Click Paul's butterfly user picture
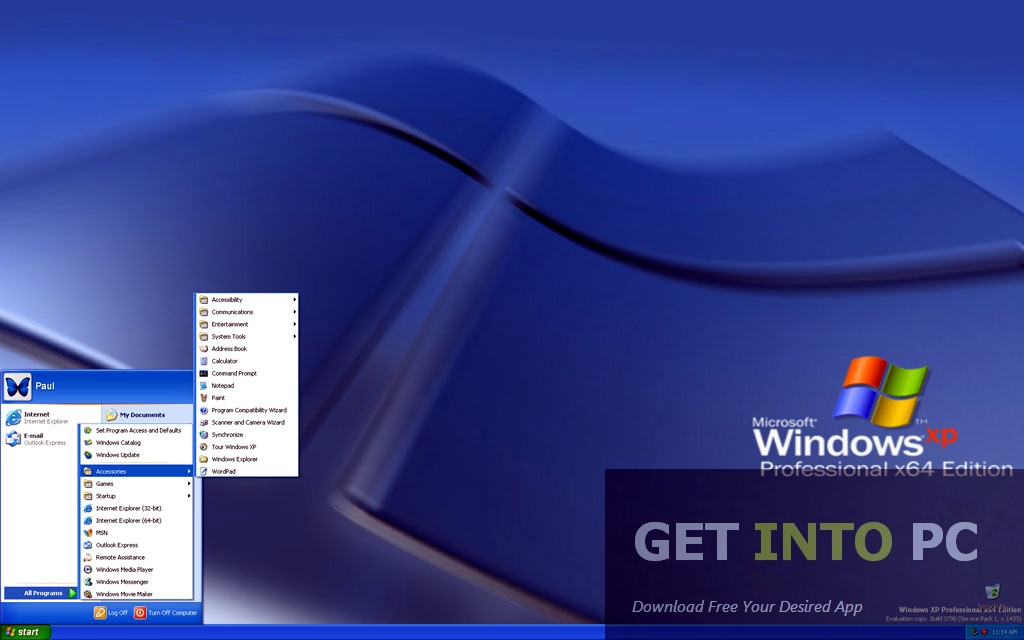1024x640 pixels. (17, 387)
